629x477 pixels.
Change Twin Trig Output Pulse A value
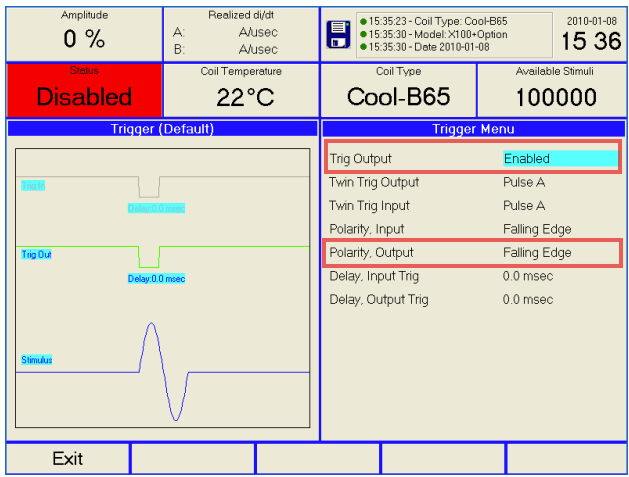[524, 182]
